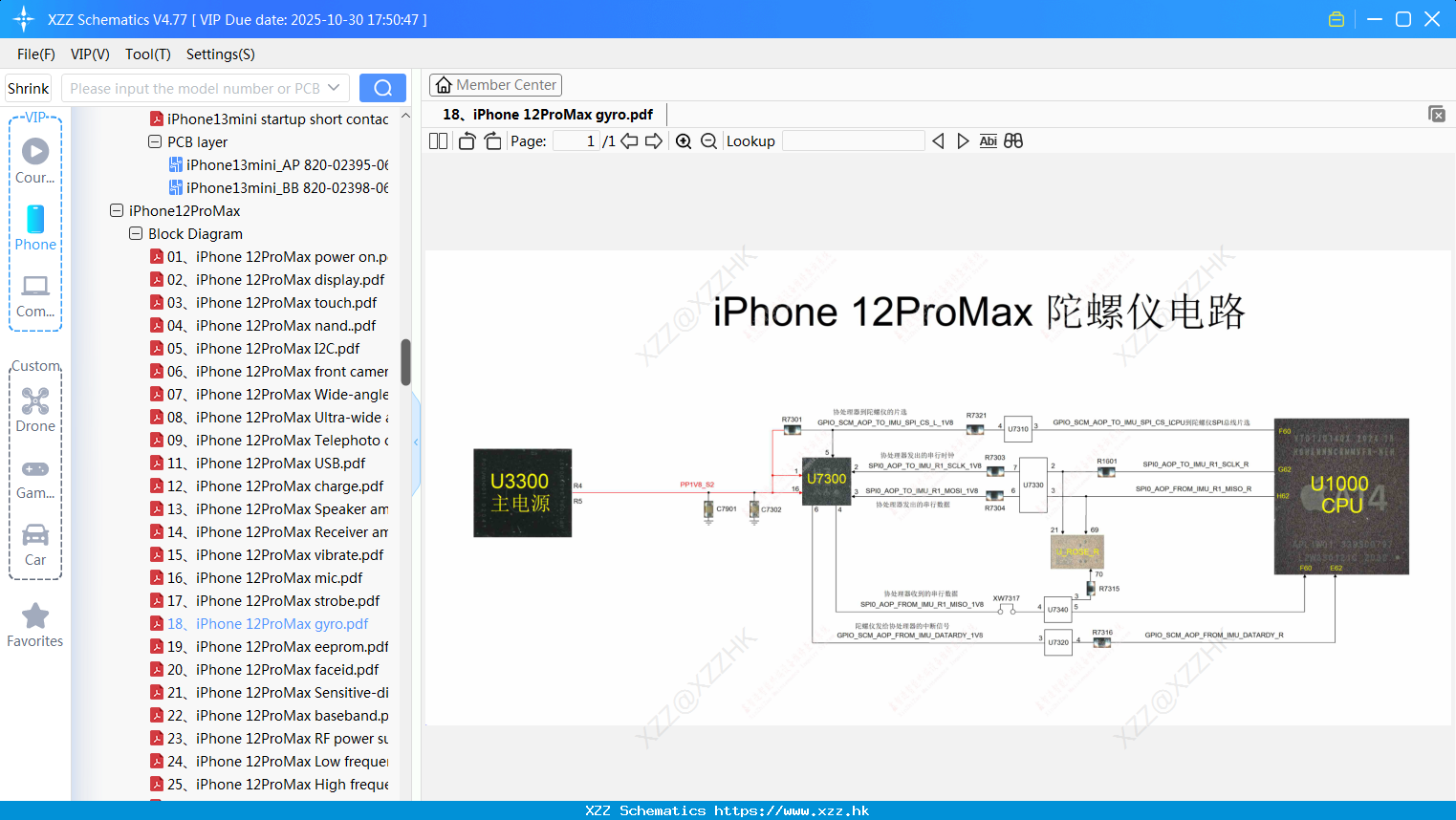The height and width of the screenshot is (820, 1456).
Task: Toggle the two-page split view icon
Action: 438,141
